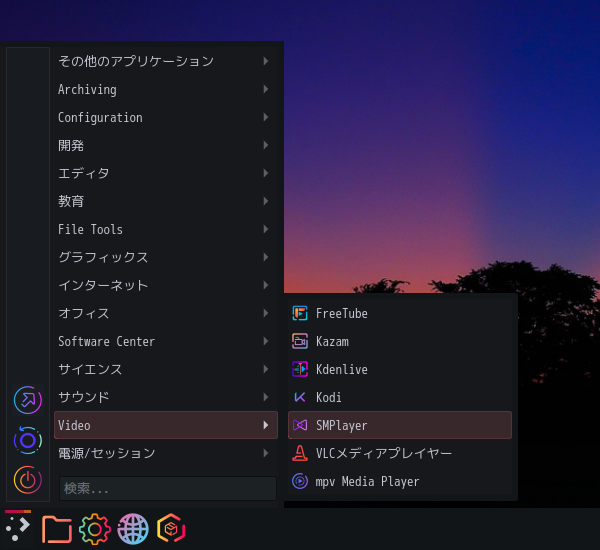600x550 pixels.
Task: Launch FreeTube from its icon
Action: 300,313
